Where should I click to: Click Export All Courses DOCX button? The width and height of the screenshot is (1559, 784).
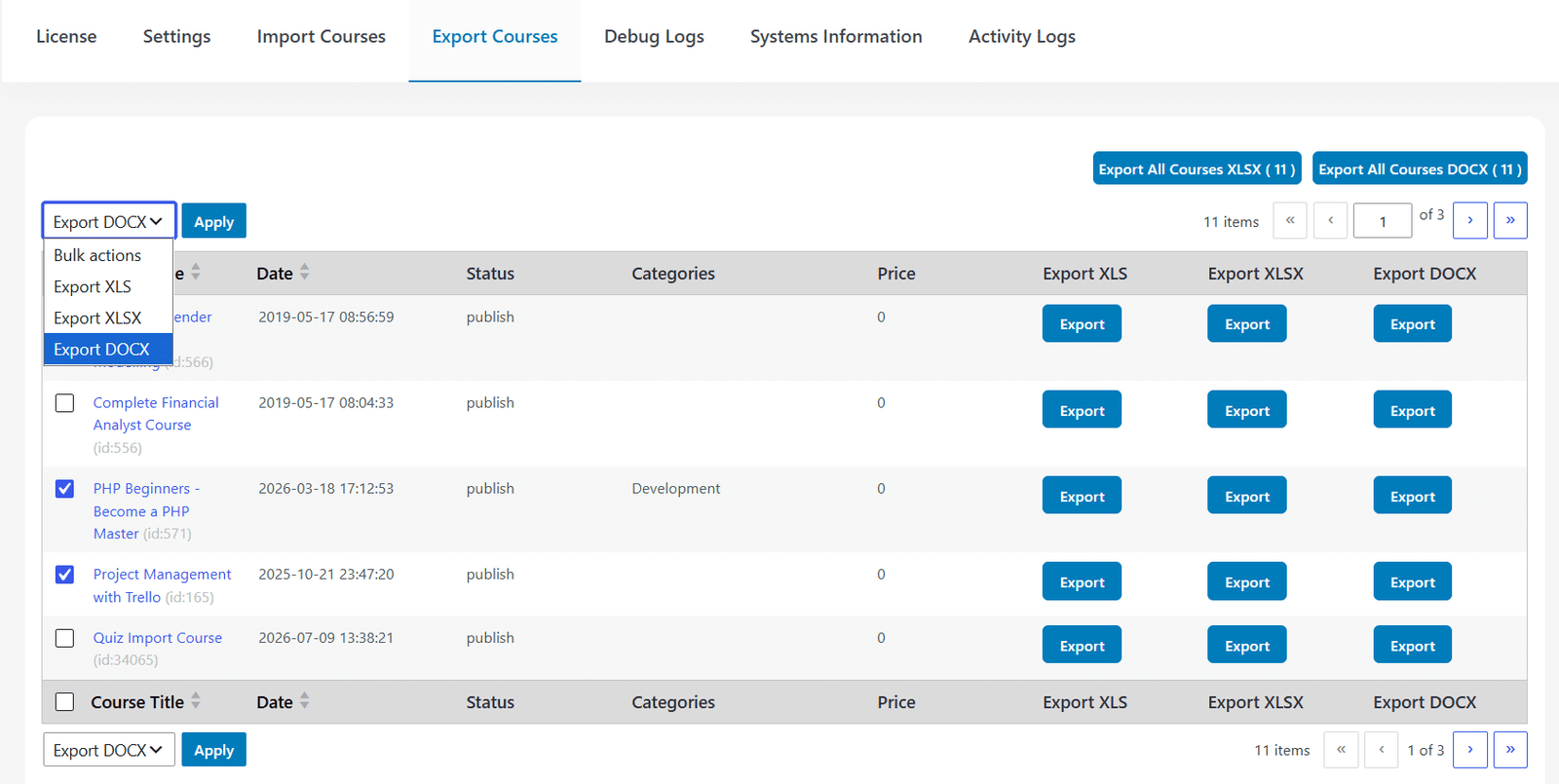(x=1420, y=168)
